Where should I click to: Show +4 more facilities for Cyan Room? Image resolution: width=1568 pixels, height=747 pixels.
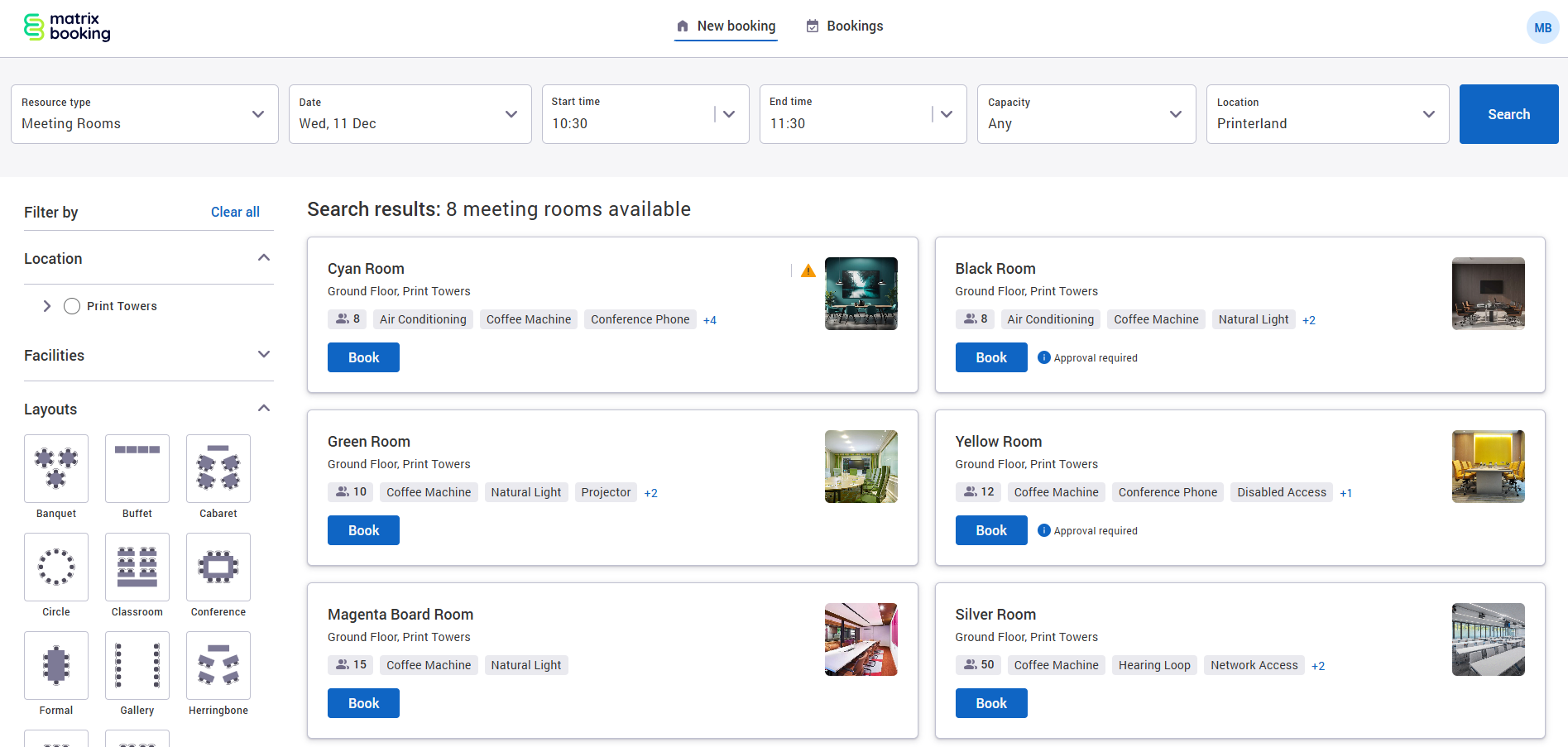[710, 320]
